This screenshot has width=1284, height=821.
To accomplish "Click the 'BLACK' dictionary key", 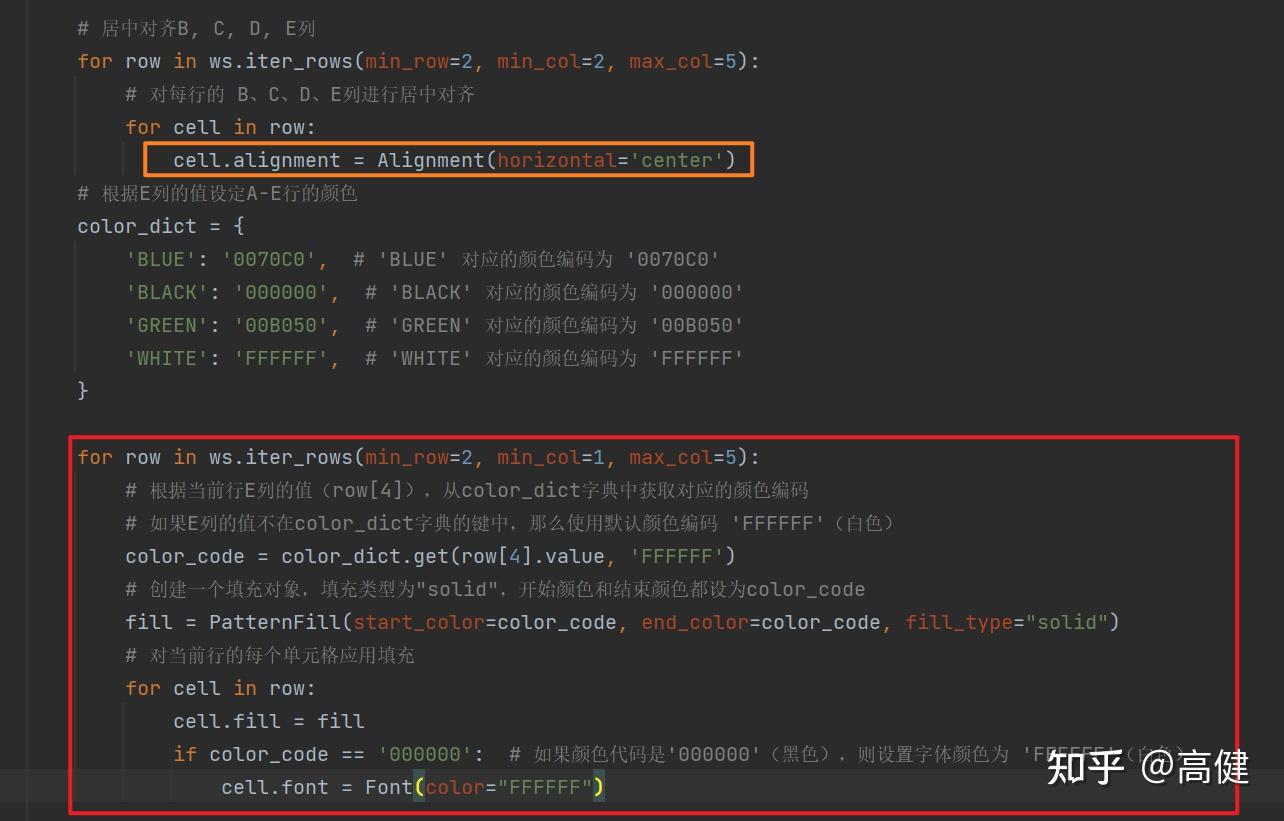I will tap(166, 292).
